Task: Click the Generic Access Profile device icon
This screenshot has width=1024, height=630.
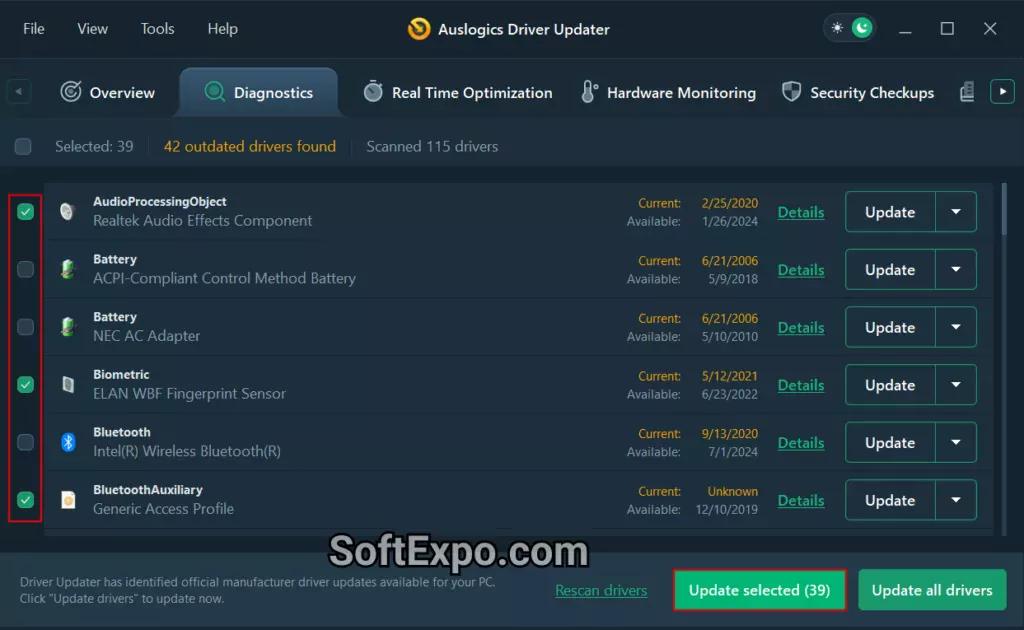Action: [x=68, y=500]
